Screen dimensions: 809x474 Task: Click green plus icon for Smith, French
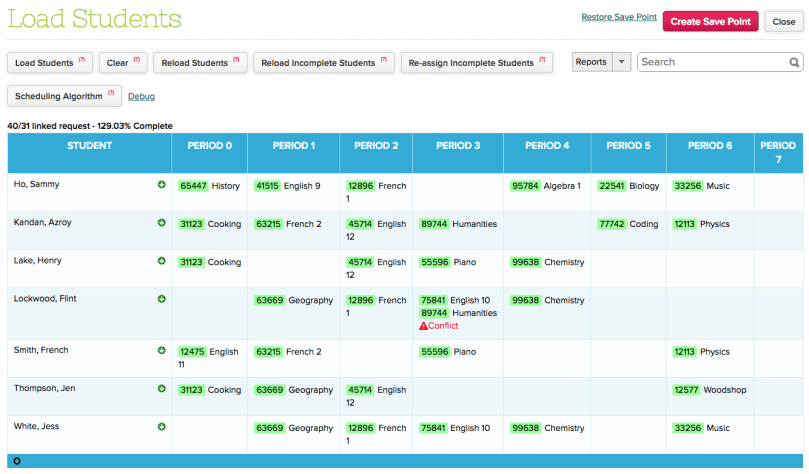coord(162,351)
